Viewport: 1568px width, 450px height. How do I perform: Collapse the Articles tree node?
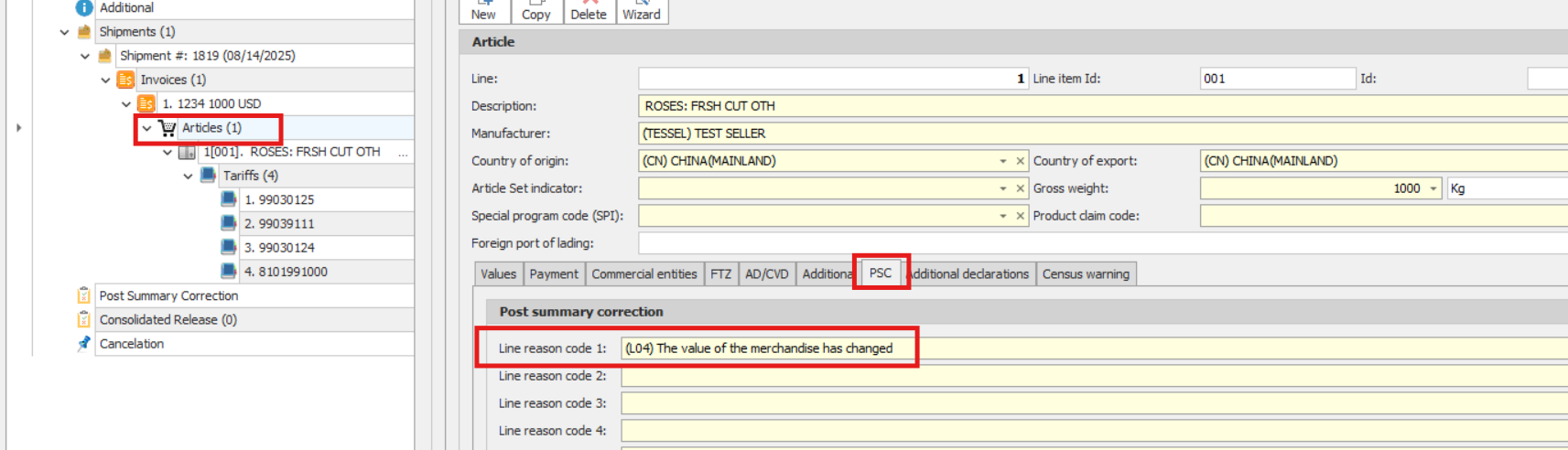point(146,128)
